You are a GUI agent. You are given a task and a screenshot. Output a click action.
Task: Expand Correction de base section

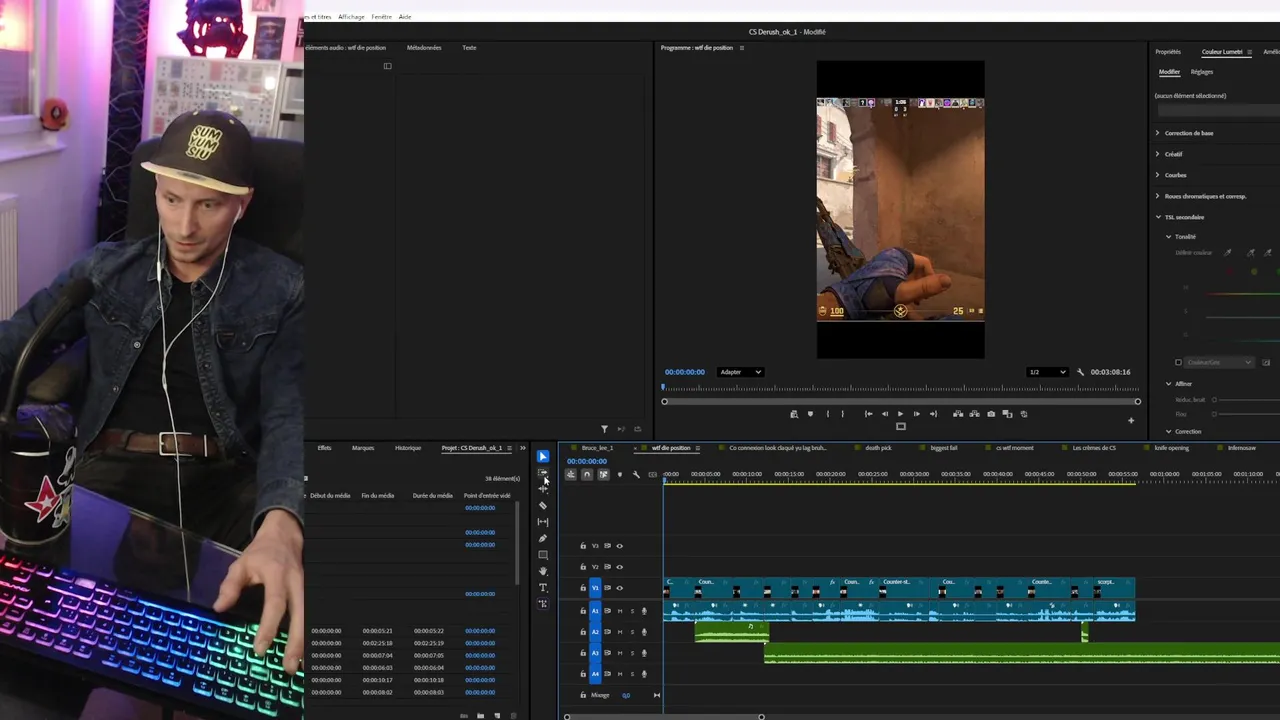(1158, 133)
